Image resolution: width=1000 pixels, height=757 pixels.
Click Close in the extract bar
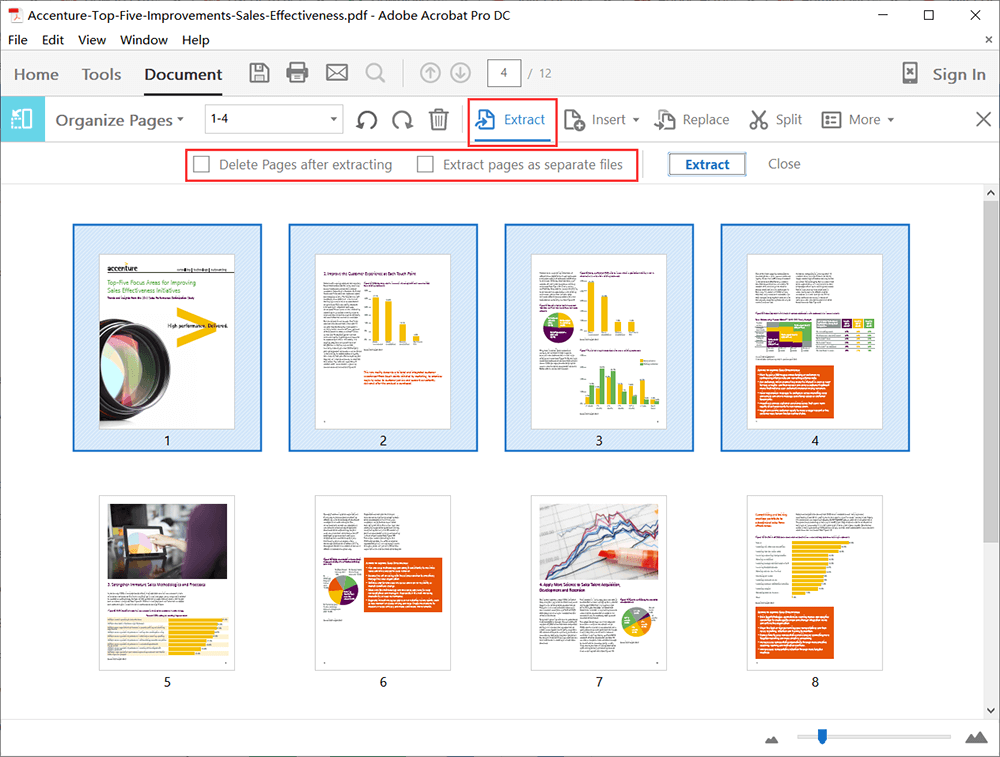[x=784, y=164]
